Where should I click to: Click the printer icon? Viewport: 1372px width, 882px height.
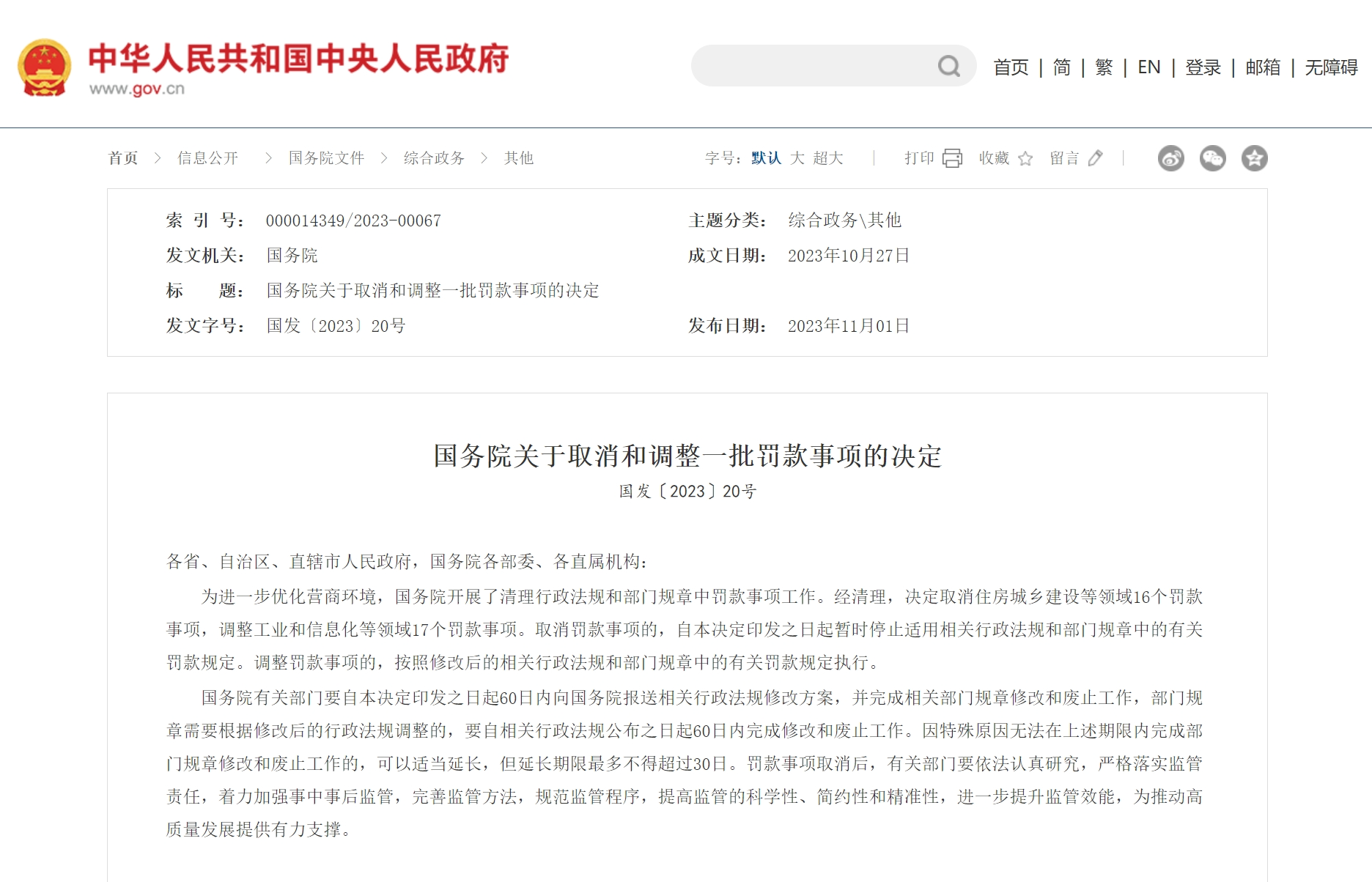click(x=952, y=158)
